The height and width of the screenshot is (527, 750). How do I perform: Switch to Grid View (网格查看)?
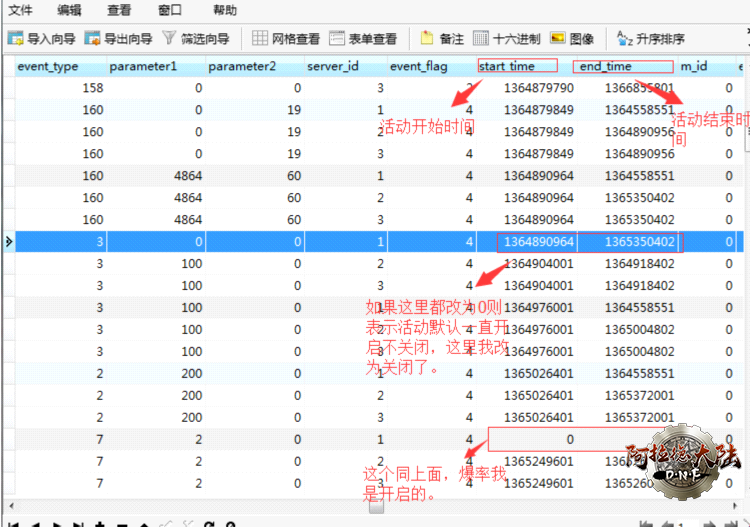[286, 39]
